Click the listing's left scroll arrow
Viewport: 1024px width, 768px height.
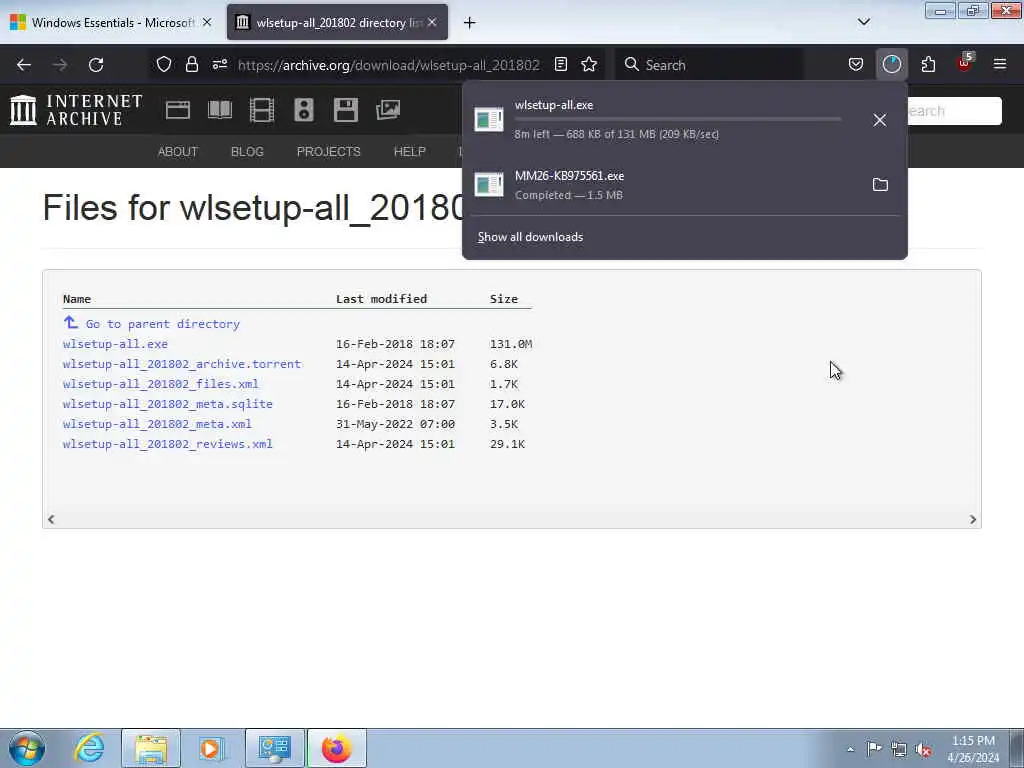pyautogui.click(x=51, y=520)
